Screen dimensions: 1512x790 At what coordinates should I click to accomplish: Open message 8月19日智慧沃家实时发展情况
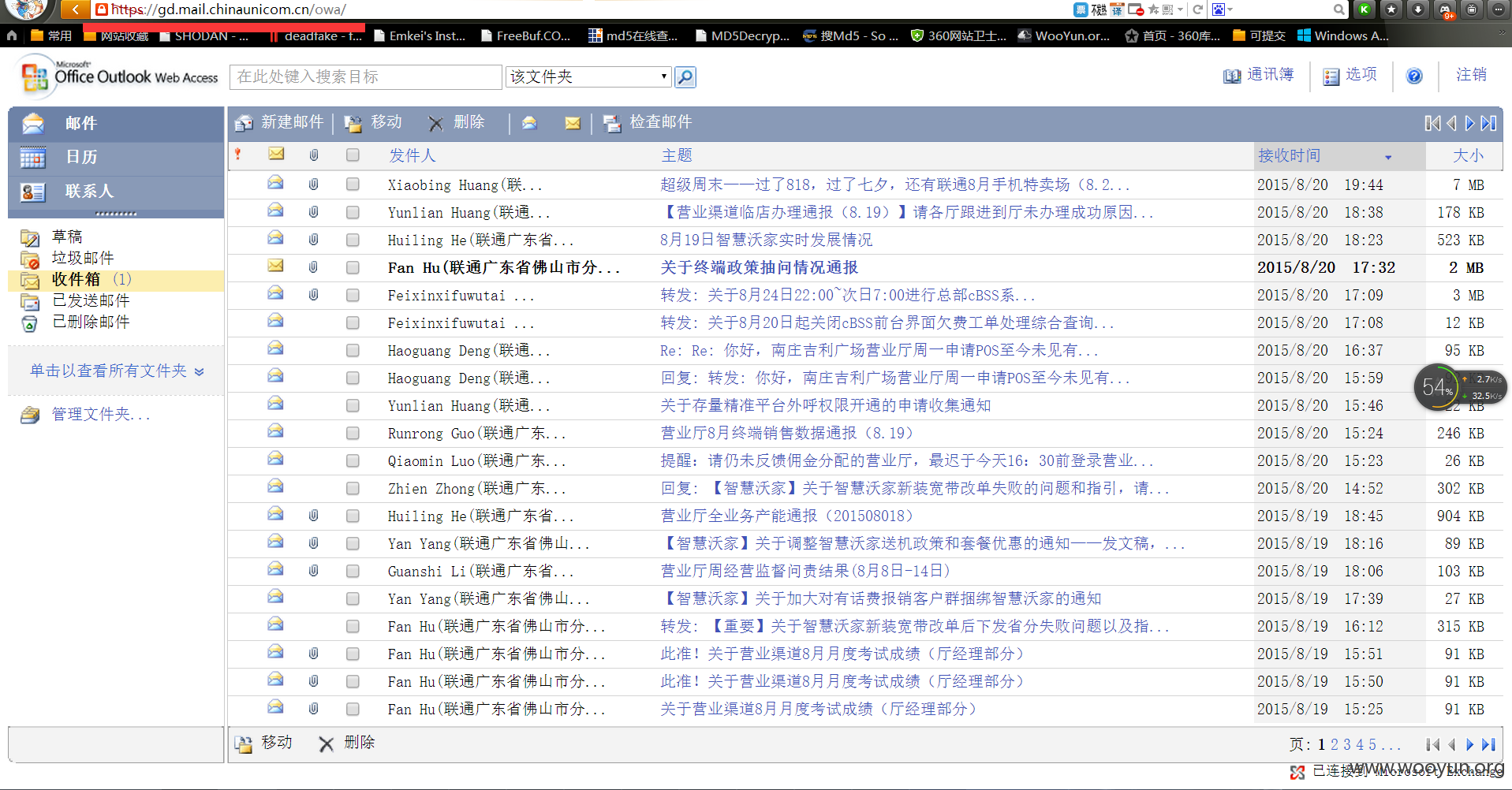coord(767,240)
